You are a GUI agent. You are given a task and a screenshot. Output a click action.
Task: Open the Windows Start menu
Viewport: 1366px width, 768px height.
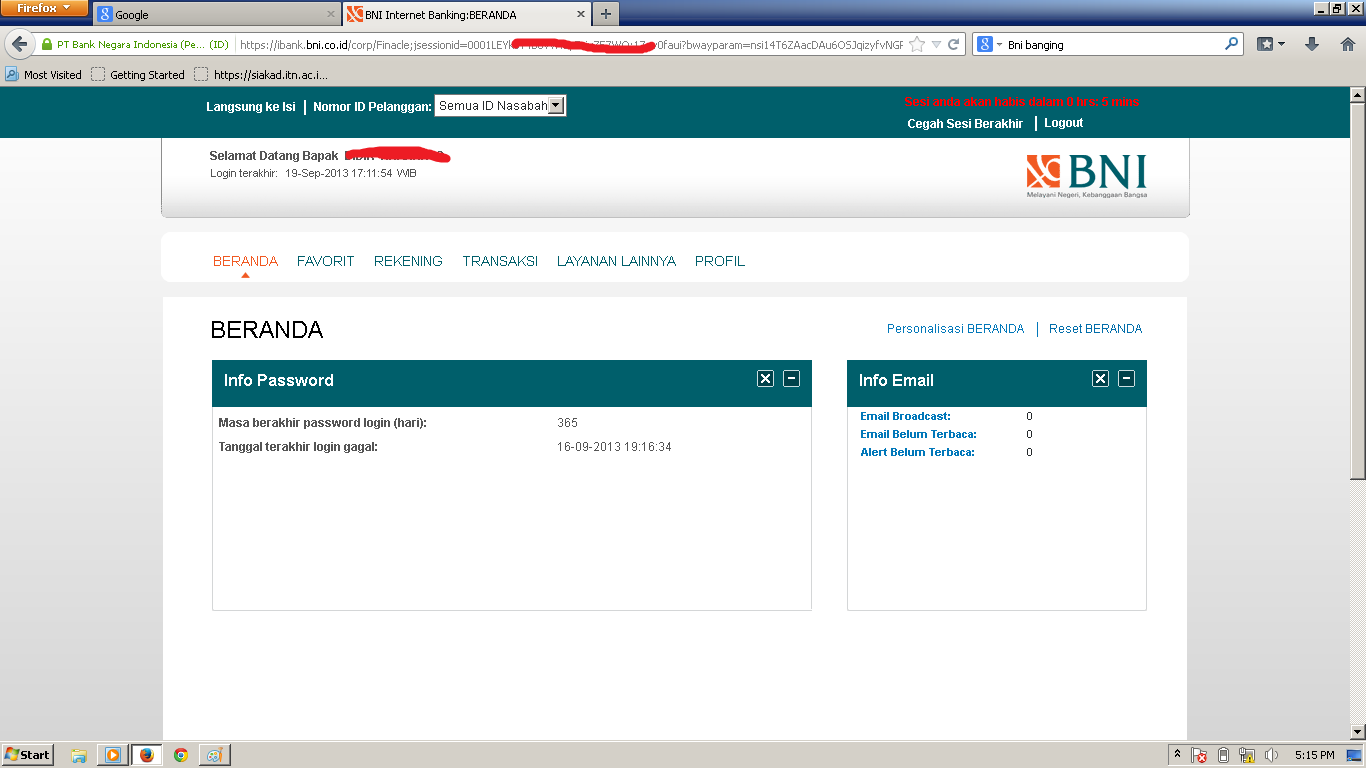[x=27, y=755]
